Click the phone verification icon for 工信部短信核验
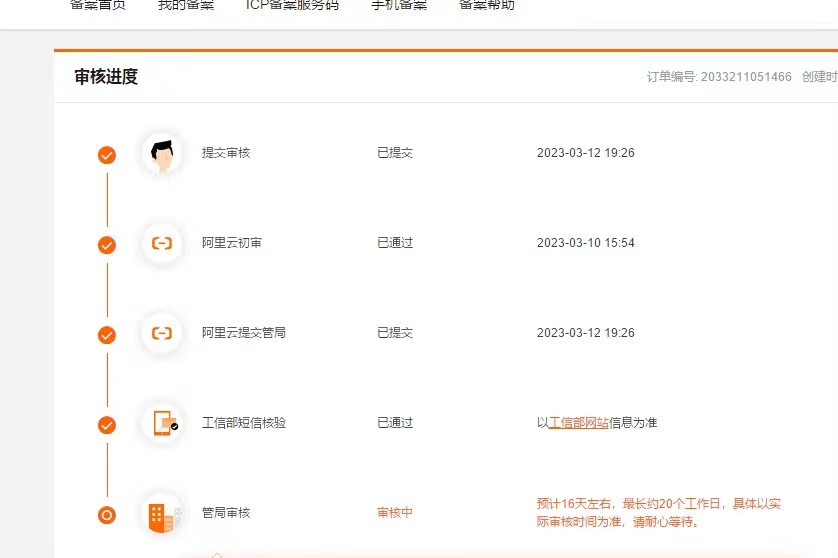Screen dimensions: 838x558 (164, 423)
